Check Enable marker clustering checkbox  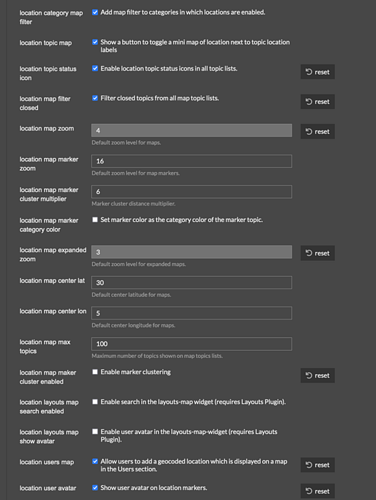pos(95,372)
